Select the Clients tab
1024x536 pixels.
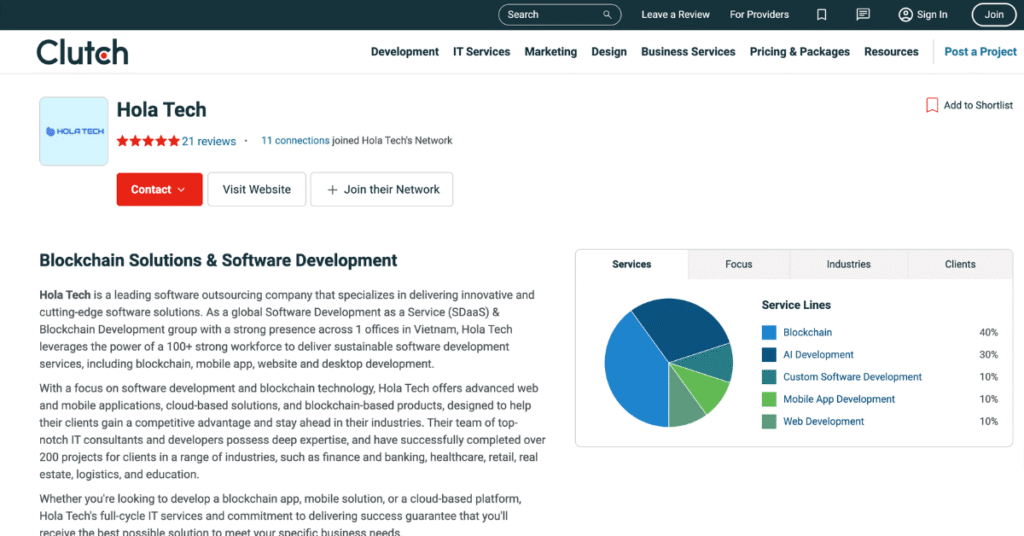pyautogui.click(x=960, y=264)
